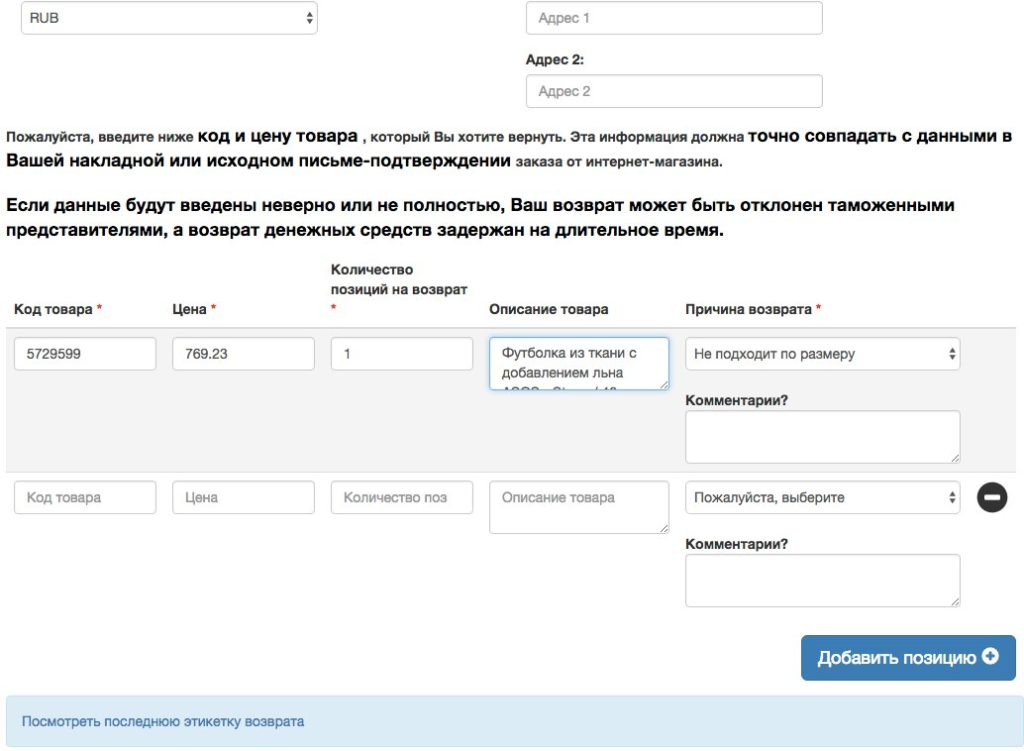Click the return quantity field containing 1

(x=402, y=354)
